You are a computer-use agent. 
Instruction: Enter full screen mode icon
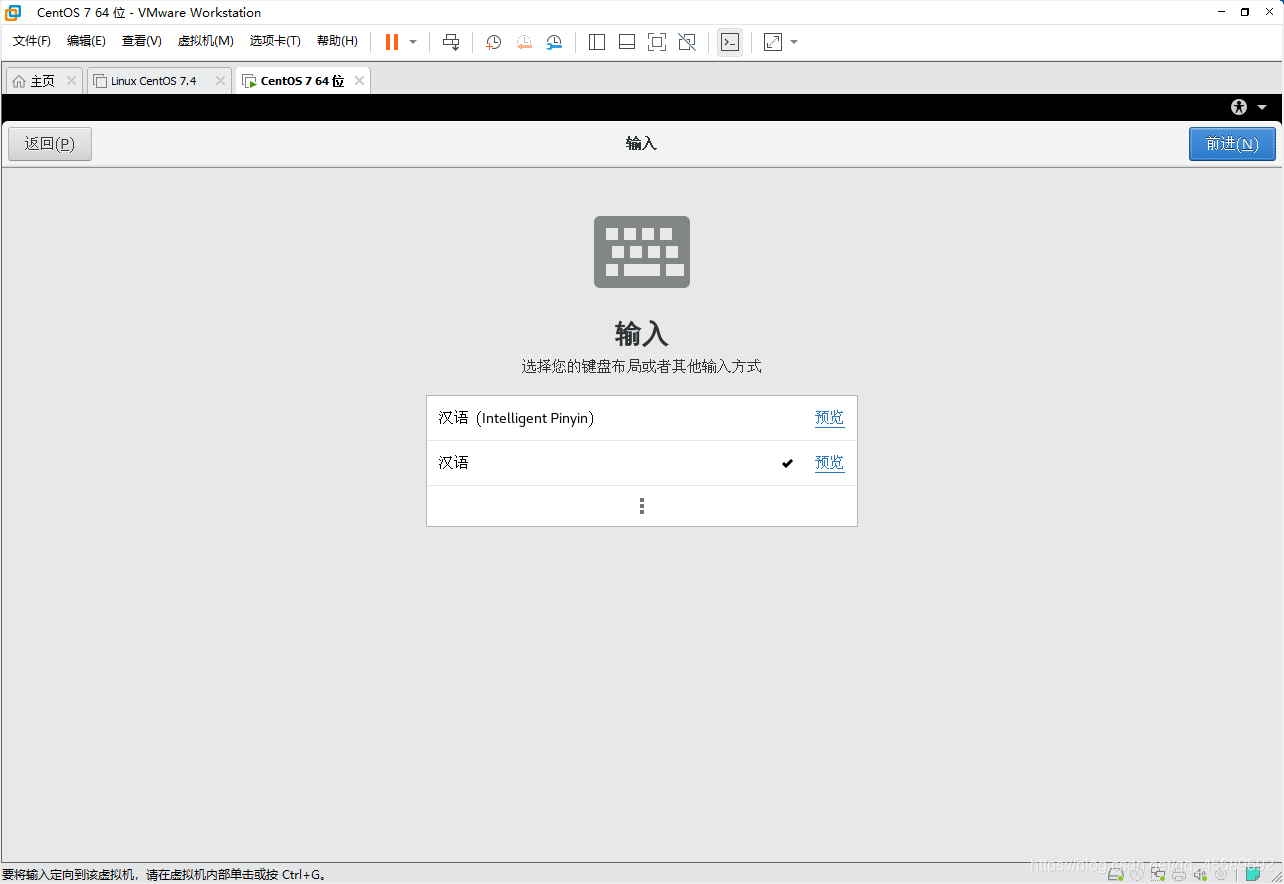pyautogui.click(x=657, y=42)
